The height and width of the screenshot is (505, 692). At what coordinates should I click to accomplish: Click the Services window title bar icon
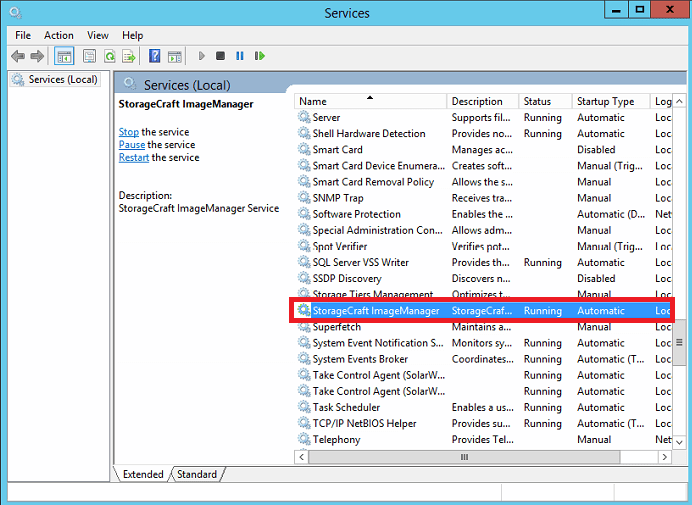pyautogui.click(x=15, y=13)
